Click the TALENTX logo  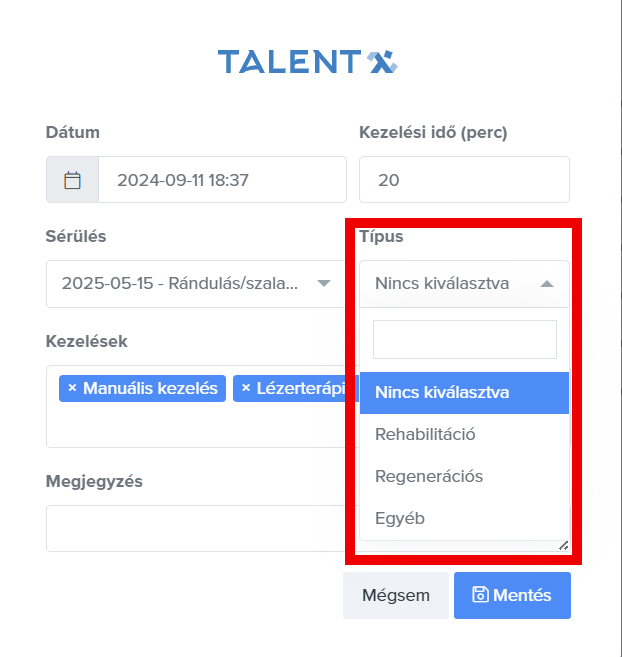[x=308, y=62]
